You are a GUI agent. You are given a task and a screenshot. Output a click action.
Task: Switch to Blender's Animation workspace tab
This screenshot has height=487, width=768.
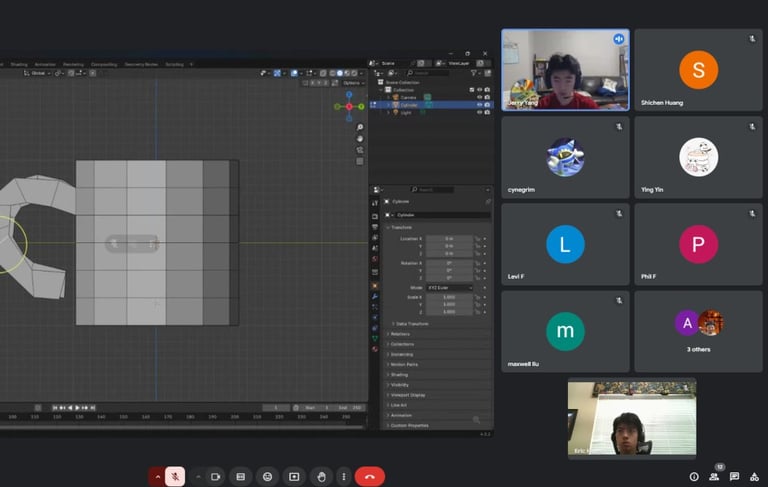click(x=45, y=64)
